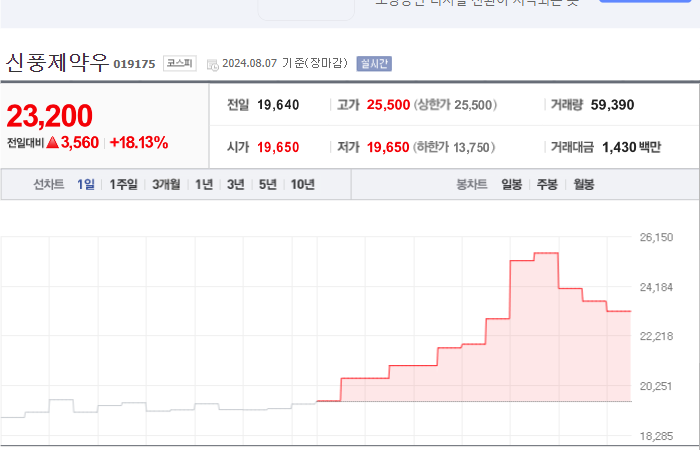Click the 거래량 value 59,390

pyautogui.click(x=612, y=105)
